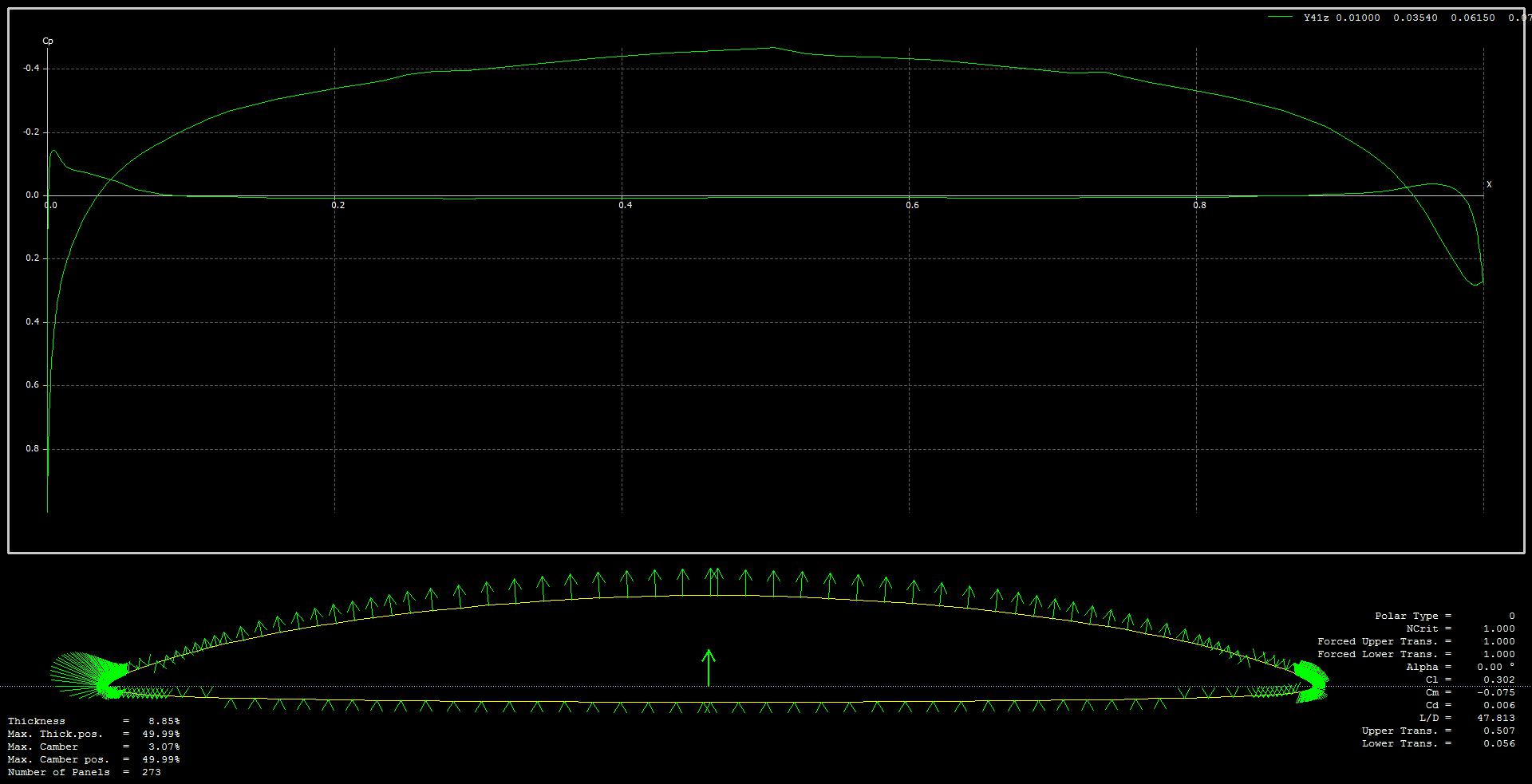Viewport: 1532px width, 784px height.
Task: Click the Lower Trans. value 0.056
Action: [1498, 743]
